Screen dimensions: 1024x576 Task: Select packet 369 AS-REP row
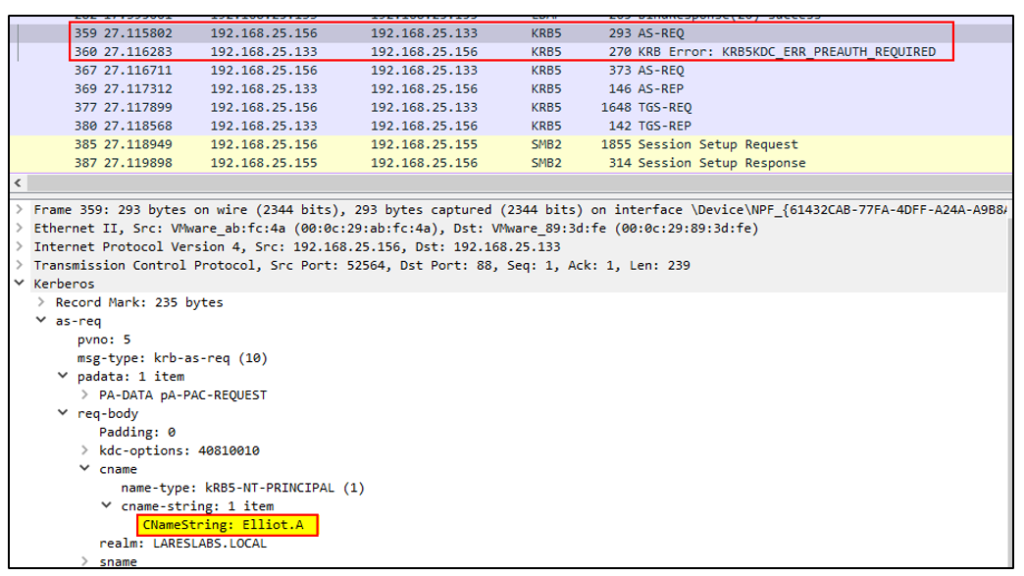511,89
